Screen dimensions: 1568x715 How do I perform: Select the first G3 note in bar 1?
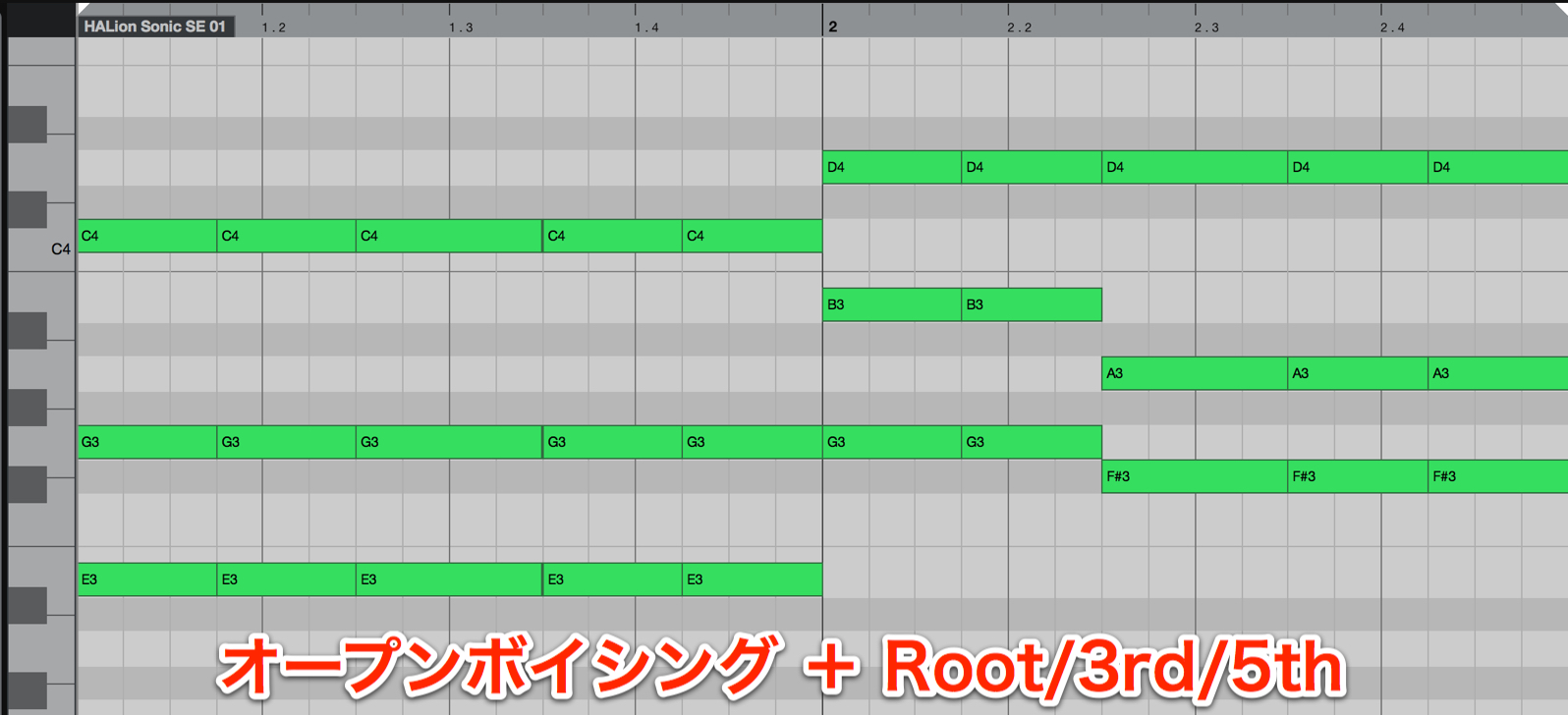[x=147, y=442]
